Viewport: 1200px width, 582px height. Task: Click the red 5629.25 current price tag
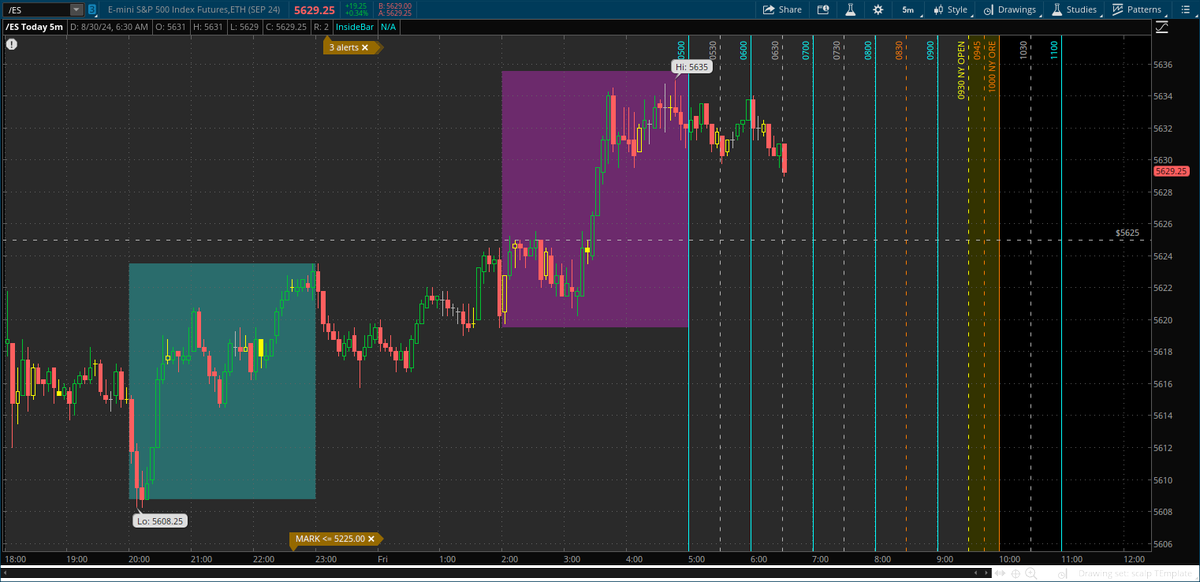click(x=1169, y=171)
